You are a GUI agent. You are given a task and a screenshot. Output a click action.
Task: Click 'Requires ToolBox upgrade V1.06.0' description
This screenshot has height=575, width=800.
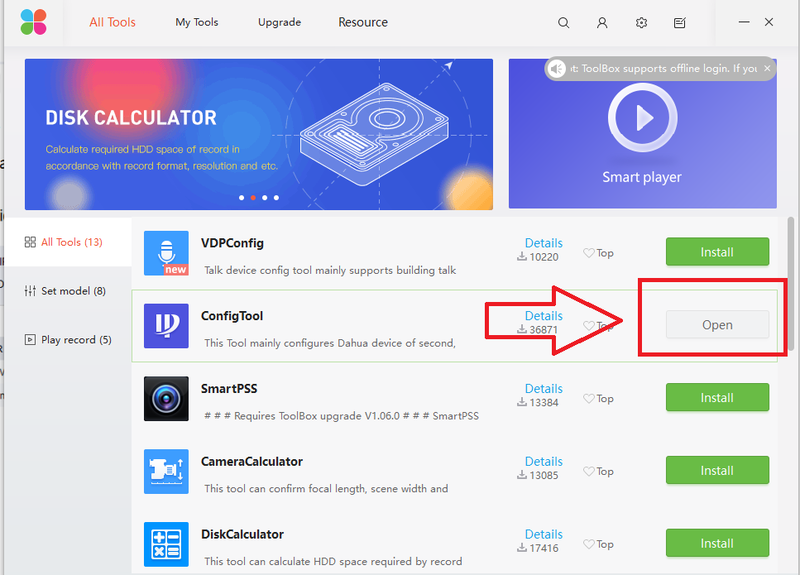(x=341, y=416)
